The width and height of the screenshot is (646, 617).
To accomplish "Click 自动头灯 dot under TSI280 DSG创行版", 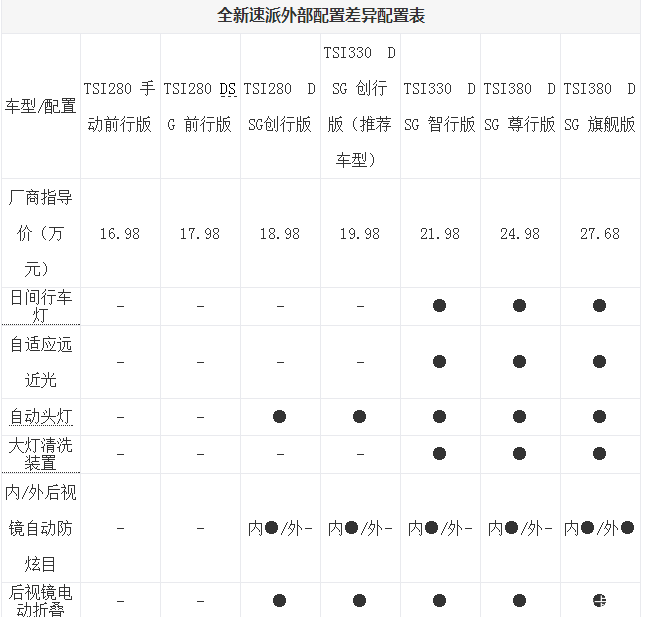I will pos(280,416).
